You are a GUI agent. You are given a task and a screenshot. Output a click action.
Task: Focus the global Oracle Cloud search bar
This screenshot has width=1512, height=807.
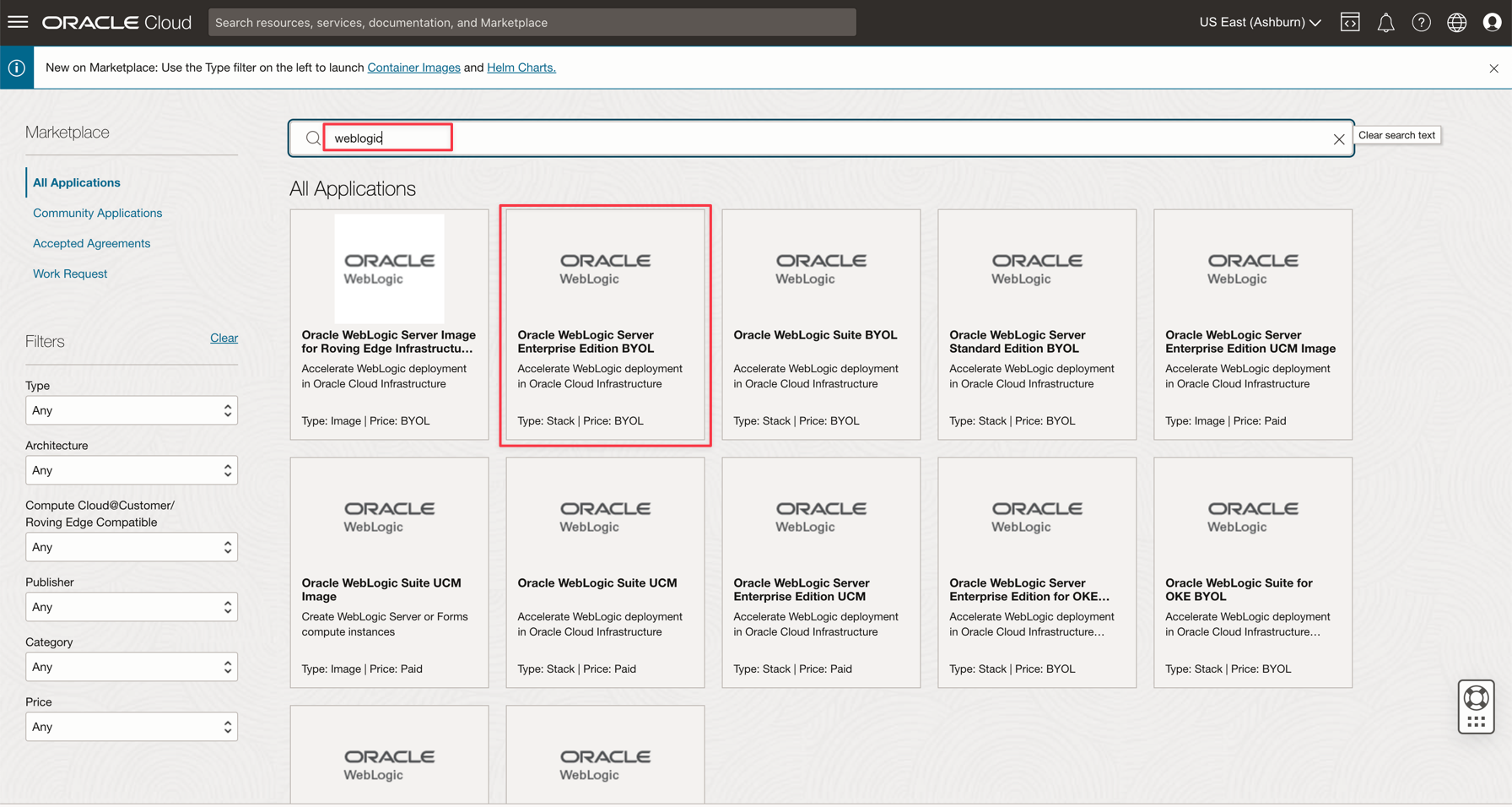click(x=532, y=23)
